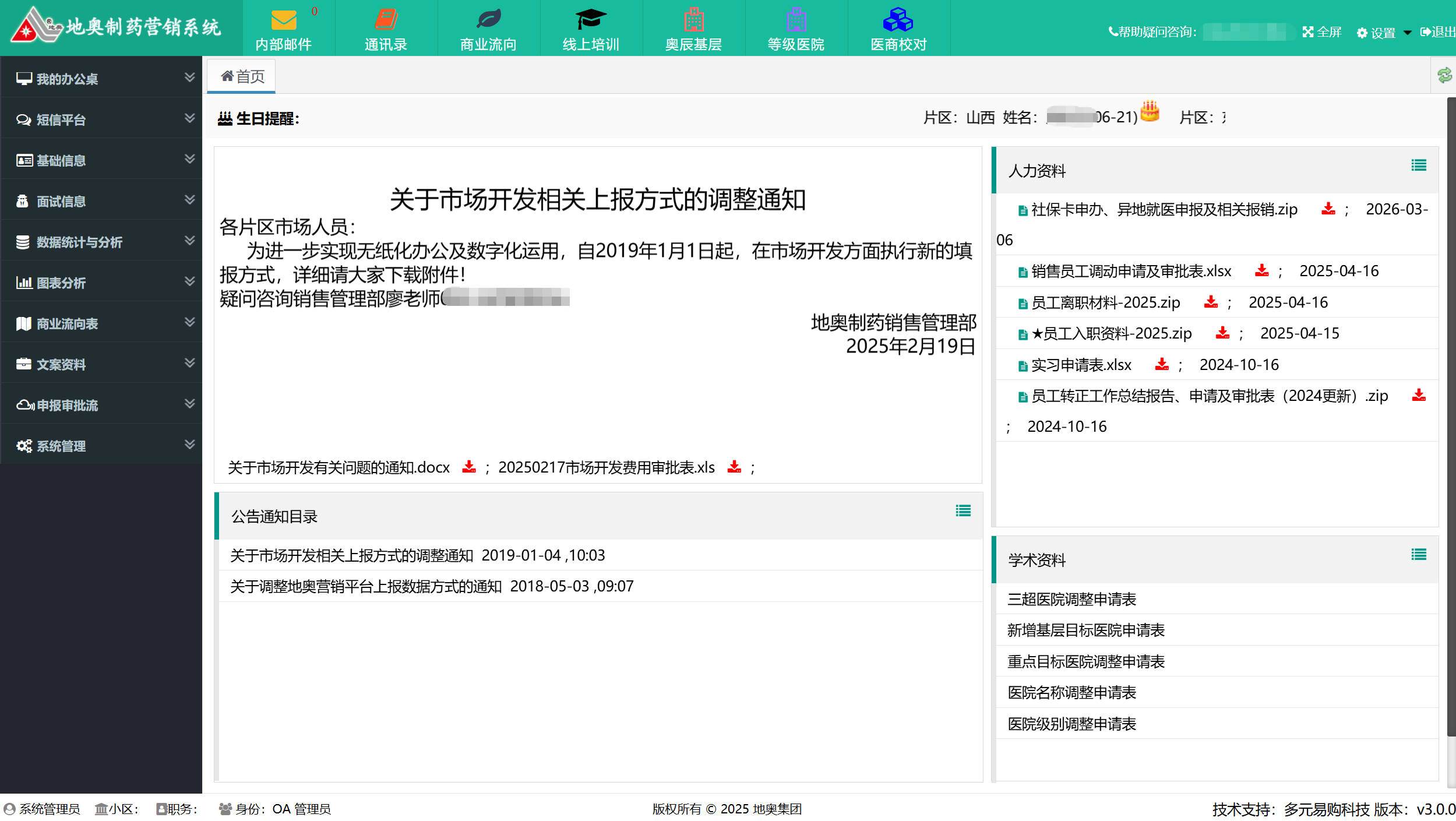Download 实习申请表.xlsx via red icon

[x=1162, y=364]
